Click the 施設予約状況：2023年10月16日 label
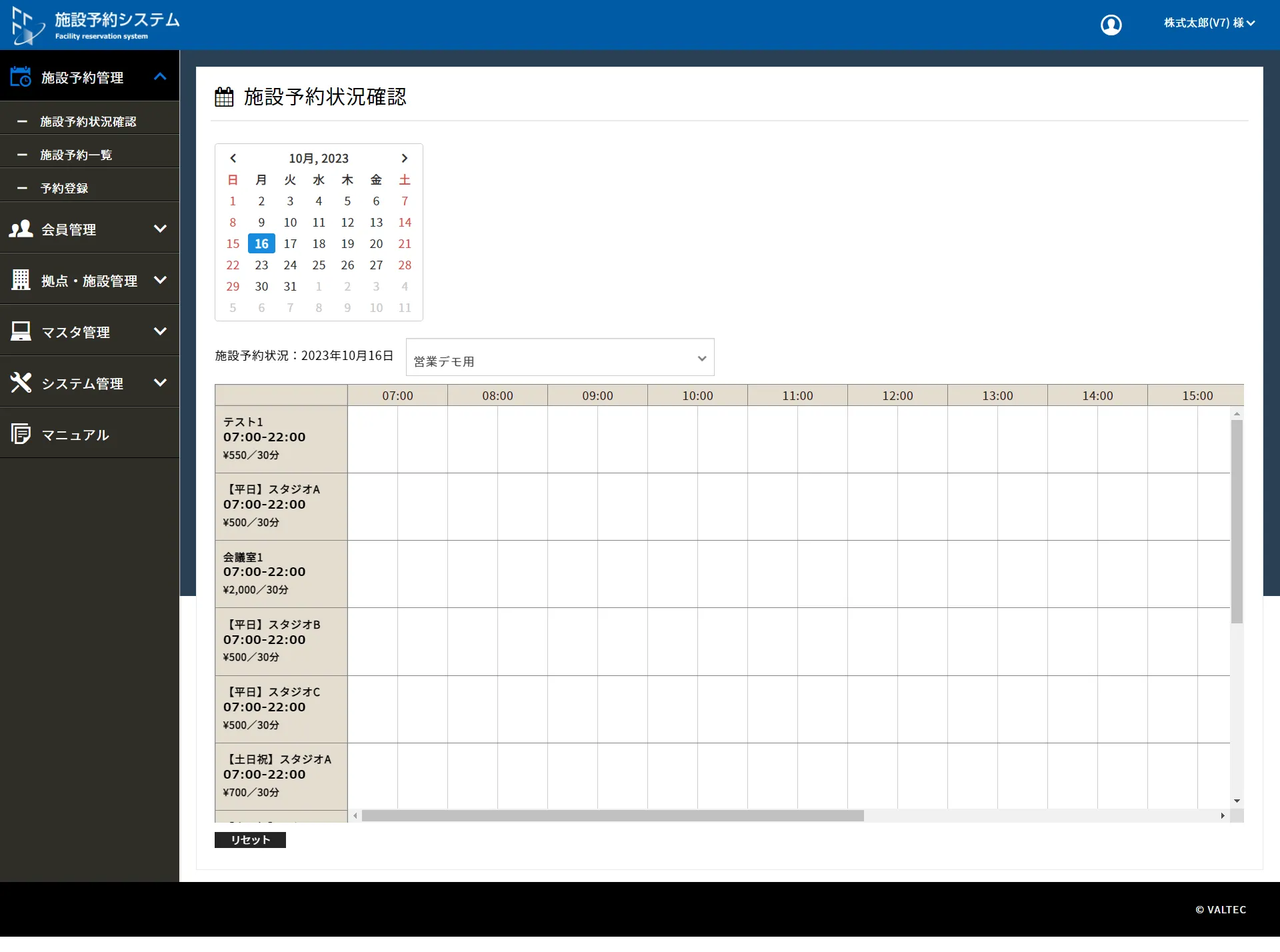1280x952 pixels. point(304,356)
